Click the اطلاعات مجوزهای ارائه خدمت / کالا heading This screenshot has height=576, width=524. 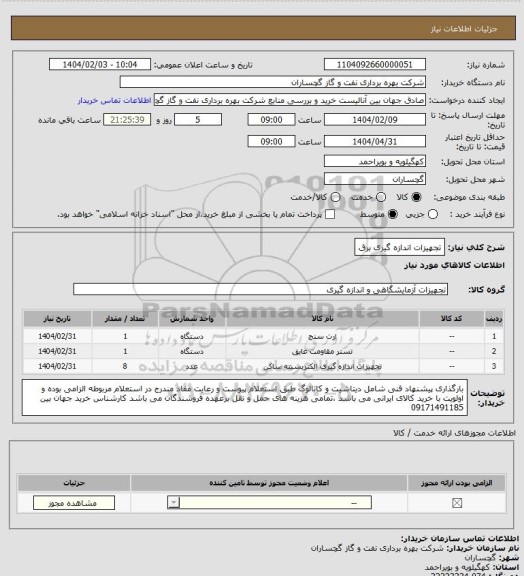454,433
